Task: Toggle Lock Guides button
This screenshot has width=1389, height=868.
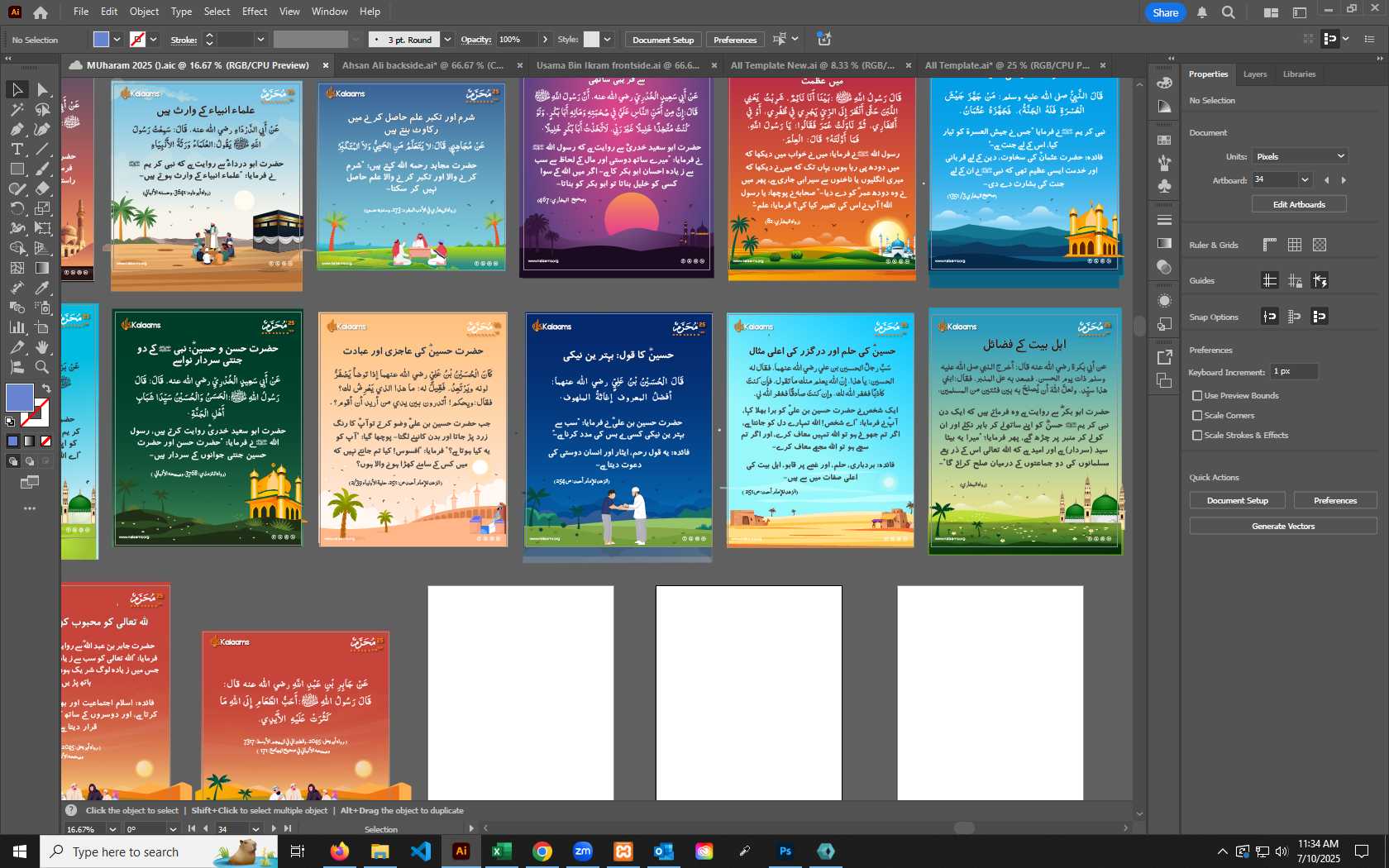Action: (1295, 280)
